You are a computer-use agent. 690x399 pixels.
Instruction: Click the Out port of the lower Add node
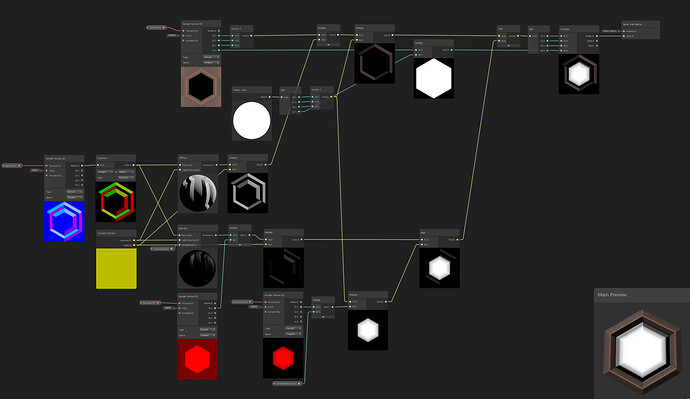458,240
